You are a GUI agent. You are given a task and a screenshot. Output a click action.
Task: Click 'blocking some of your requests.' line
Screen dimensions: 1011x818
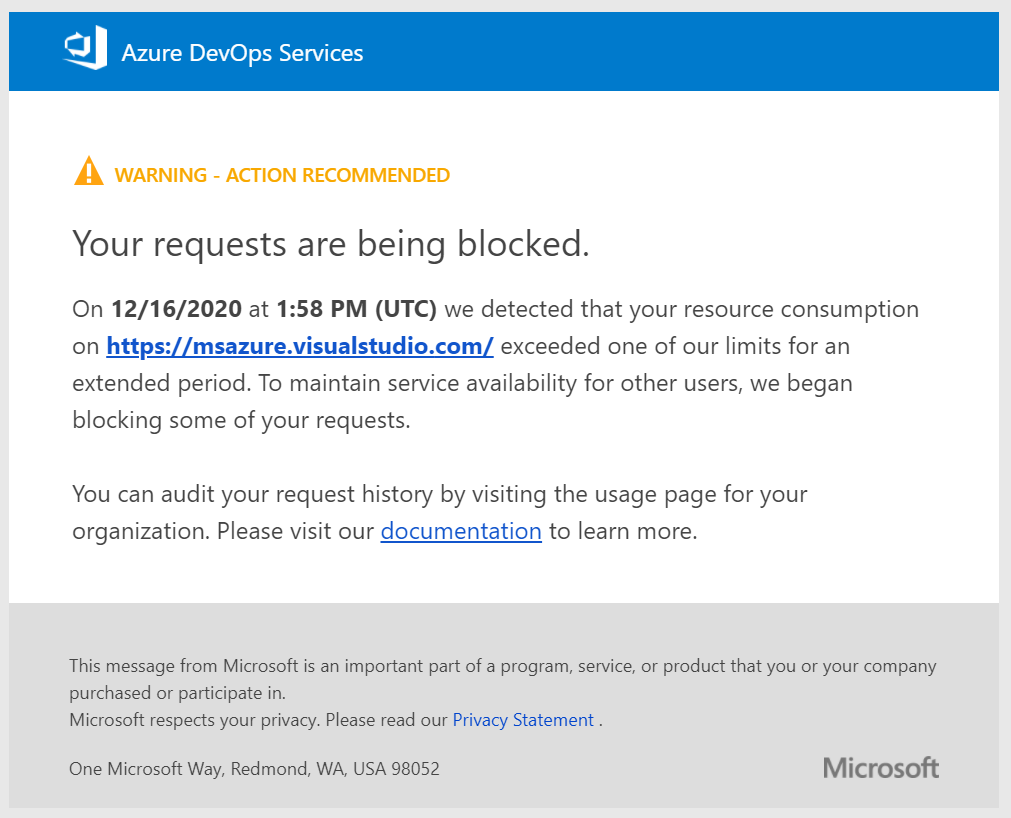coord(241,420)
